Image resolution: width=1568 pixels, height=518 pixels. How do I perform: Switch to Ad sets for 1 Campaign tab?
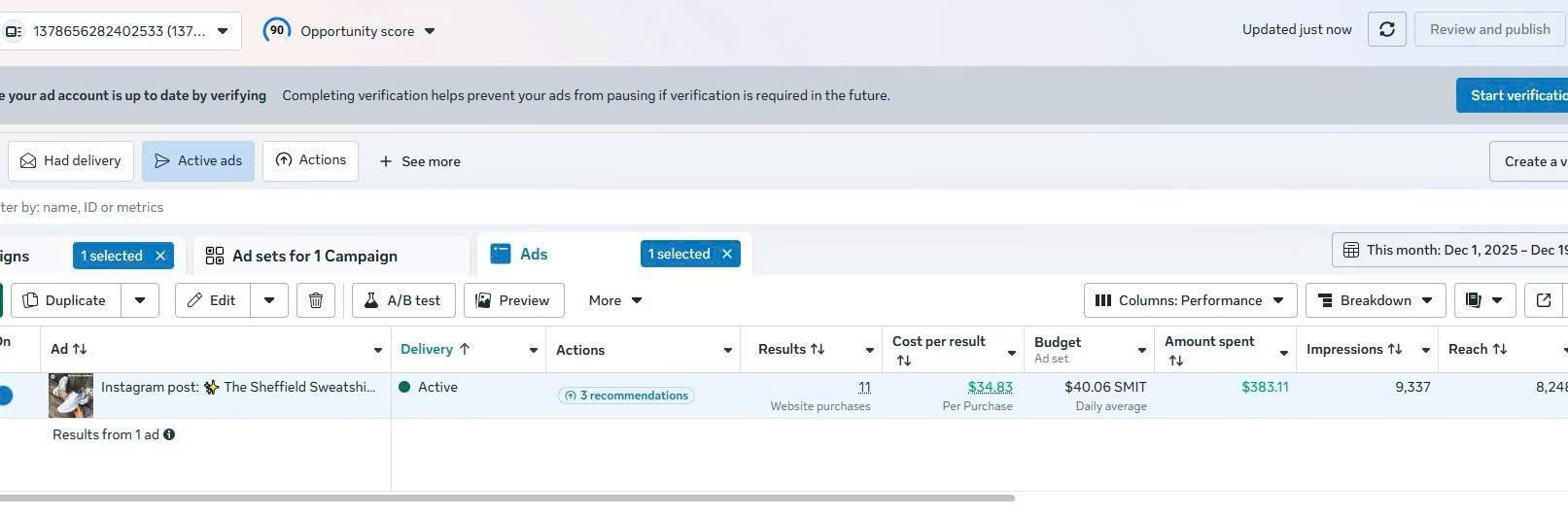pos(314,256)
